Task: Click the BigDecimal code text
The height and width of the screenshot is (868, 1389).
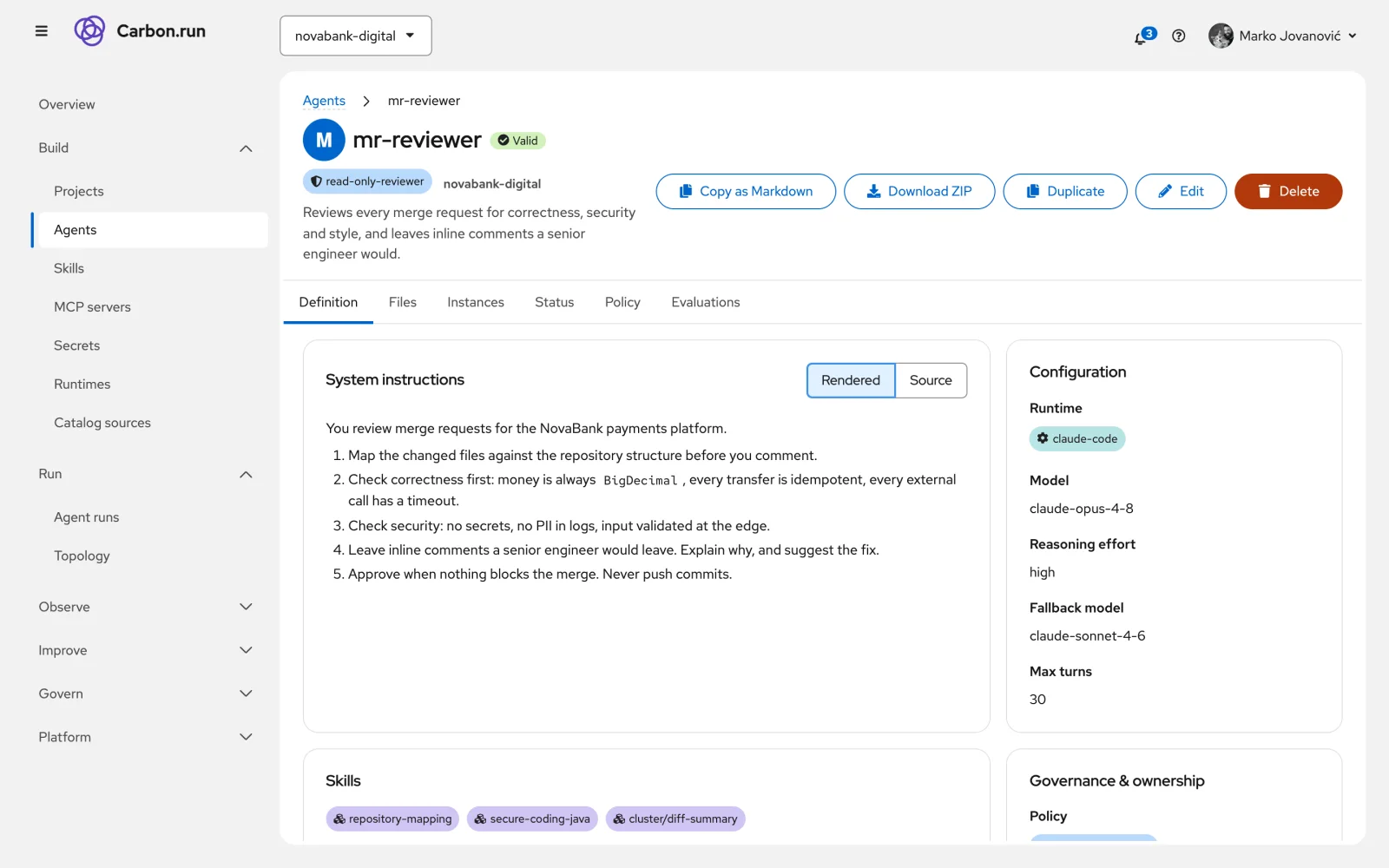Action: 640,481
